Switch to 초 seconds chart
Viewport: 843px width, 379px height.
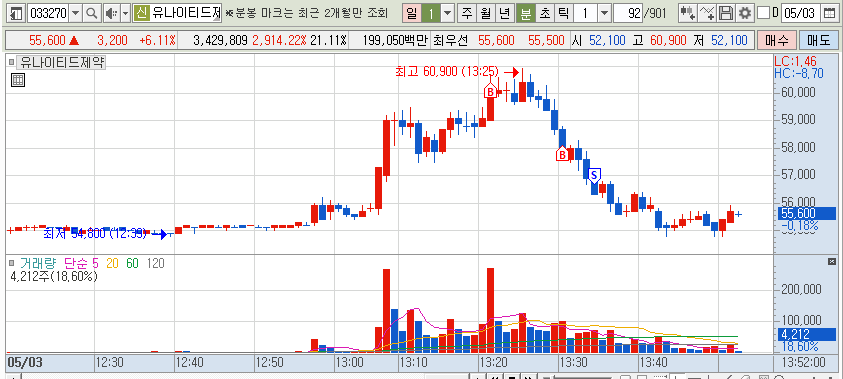click(544, 13)
